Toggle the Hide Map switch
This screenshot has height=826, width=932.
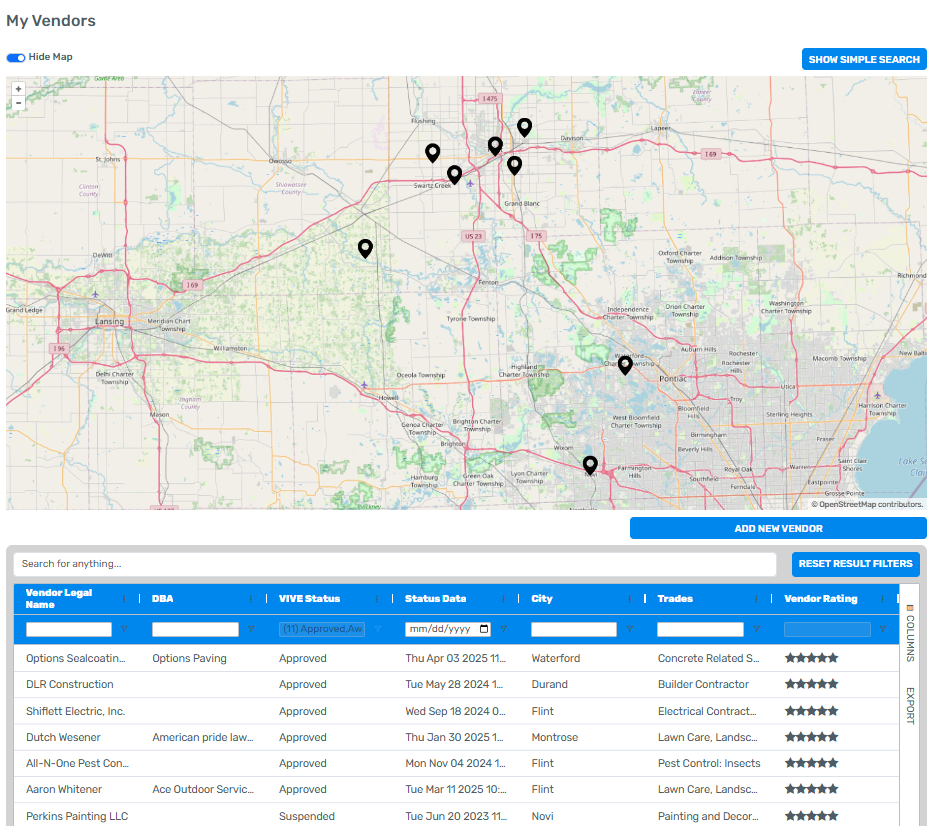pyautogui.click(x=16, y=58)
